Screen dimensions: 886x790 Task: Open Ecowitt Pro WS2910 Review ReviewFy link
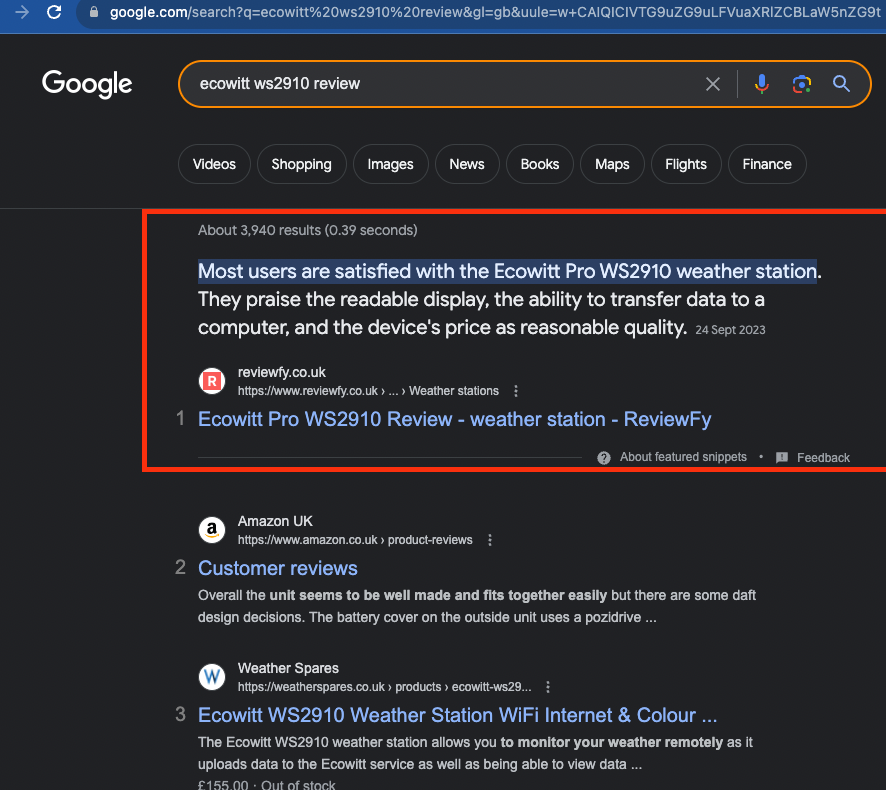(x=454, y=419)
